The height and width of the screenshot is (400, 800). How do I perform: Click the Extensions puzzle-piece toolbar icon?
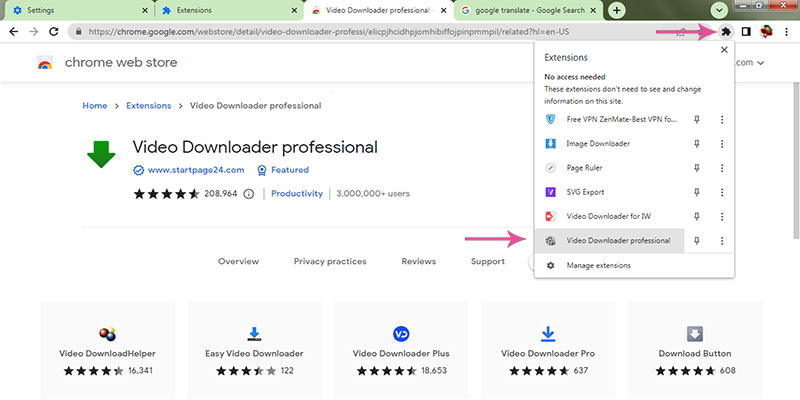coord(725,32)
